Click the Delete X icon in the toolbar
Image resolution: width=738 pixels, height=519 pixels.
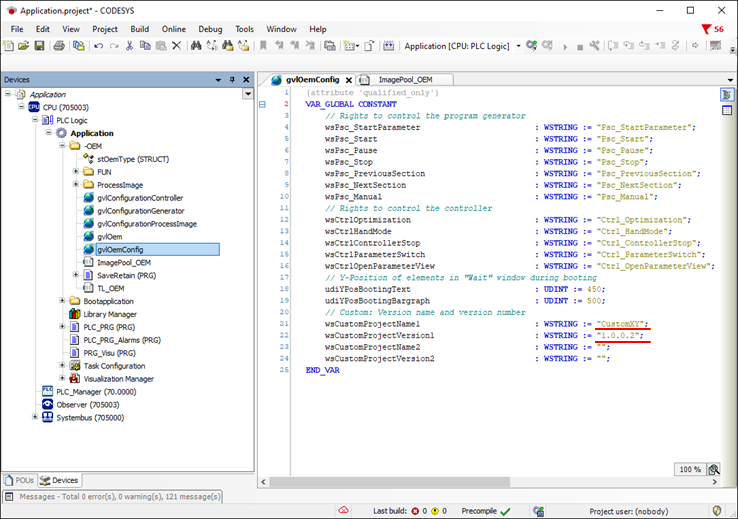pyautogui.click(x=177, y=46)
